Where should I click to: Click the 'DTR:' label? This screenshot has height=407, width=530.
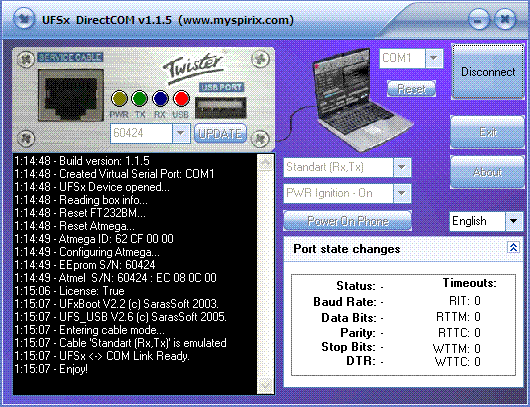click(361, 361)
